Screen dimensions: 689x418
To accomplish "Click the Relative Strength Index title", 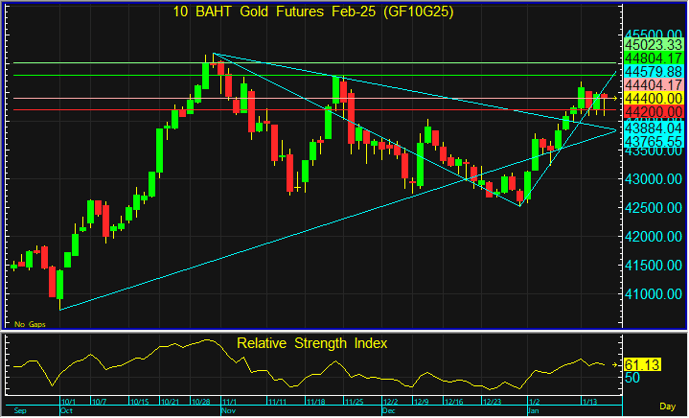I will 312,343.
